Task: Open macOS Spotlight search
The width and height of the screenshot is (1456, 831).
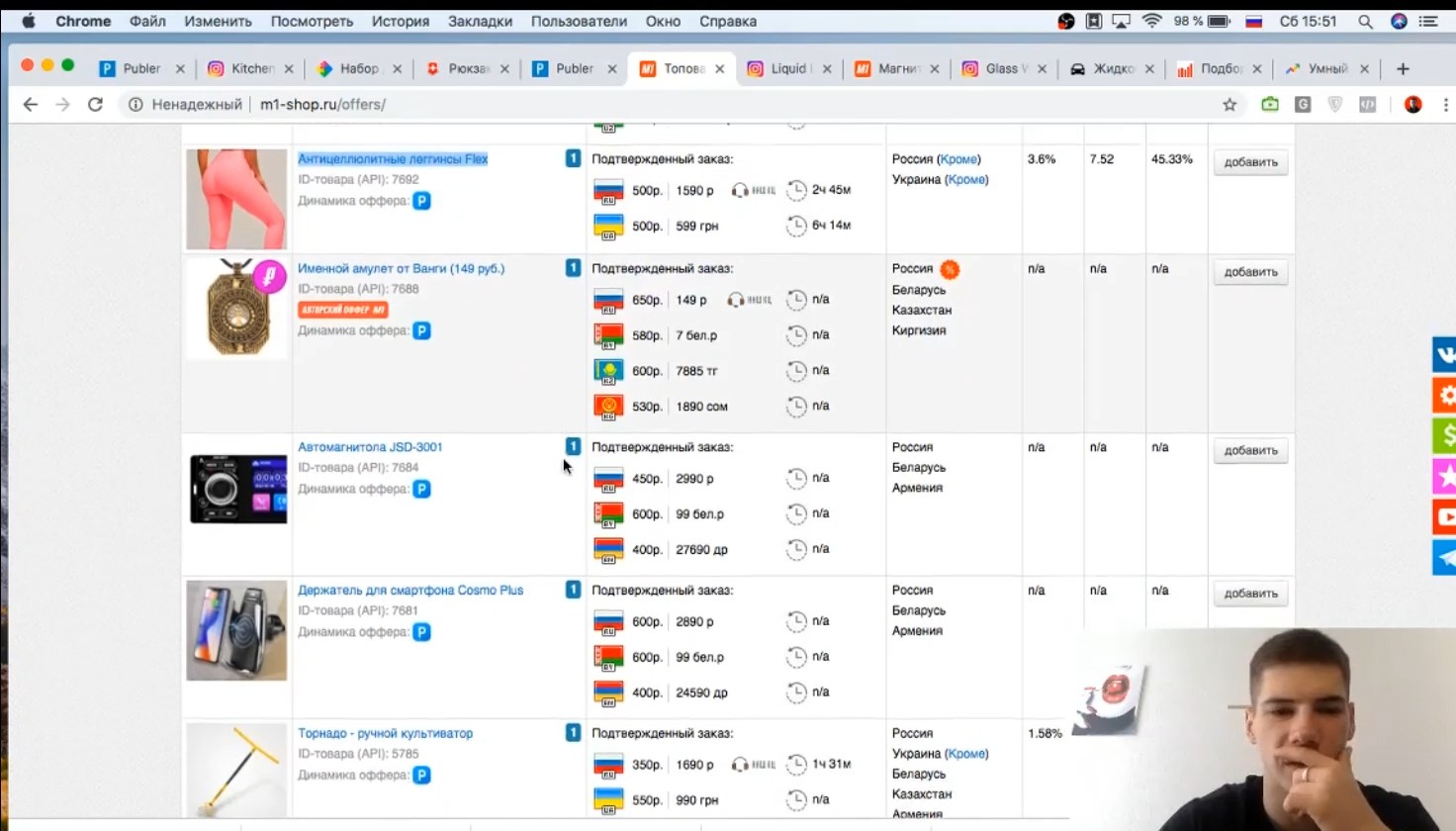Action: click(x=1365, y=21)
